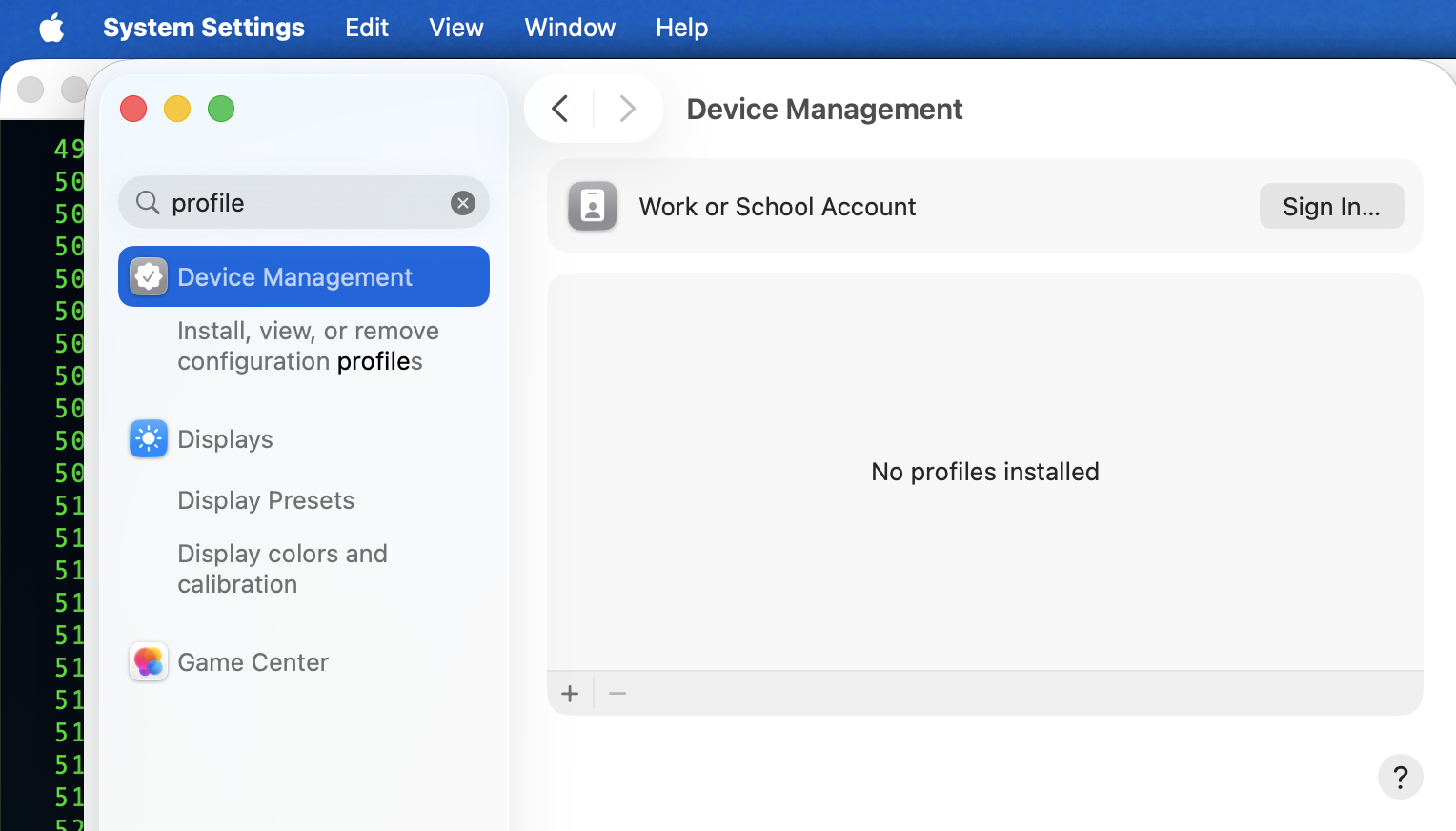This screenshot has height=831, width=1456.
Task: Open the Edit menu
Action: pyautogui.click(x=367, y=28)
